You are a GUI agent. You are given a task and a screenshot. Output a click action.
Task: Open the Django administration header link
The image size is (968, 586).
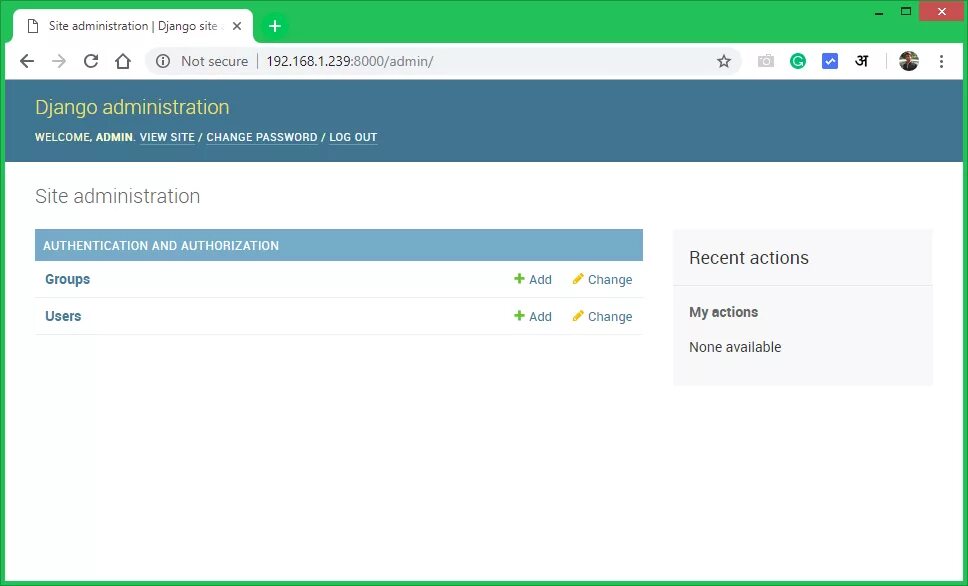(x=132, y=107)
